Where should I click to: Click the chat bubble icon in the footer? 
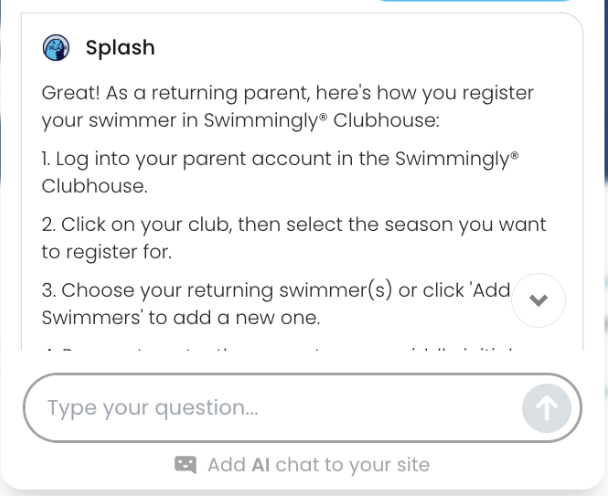[x=186, y=465]
